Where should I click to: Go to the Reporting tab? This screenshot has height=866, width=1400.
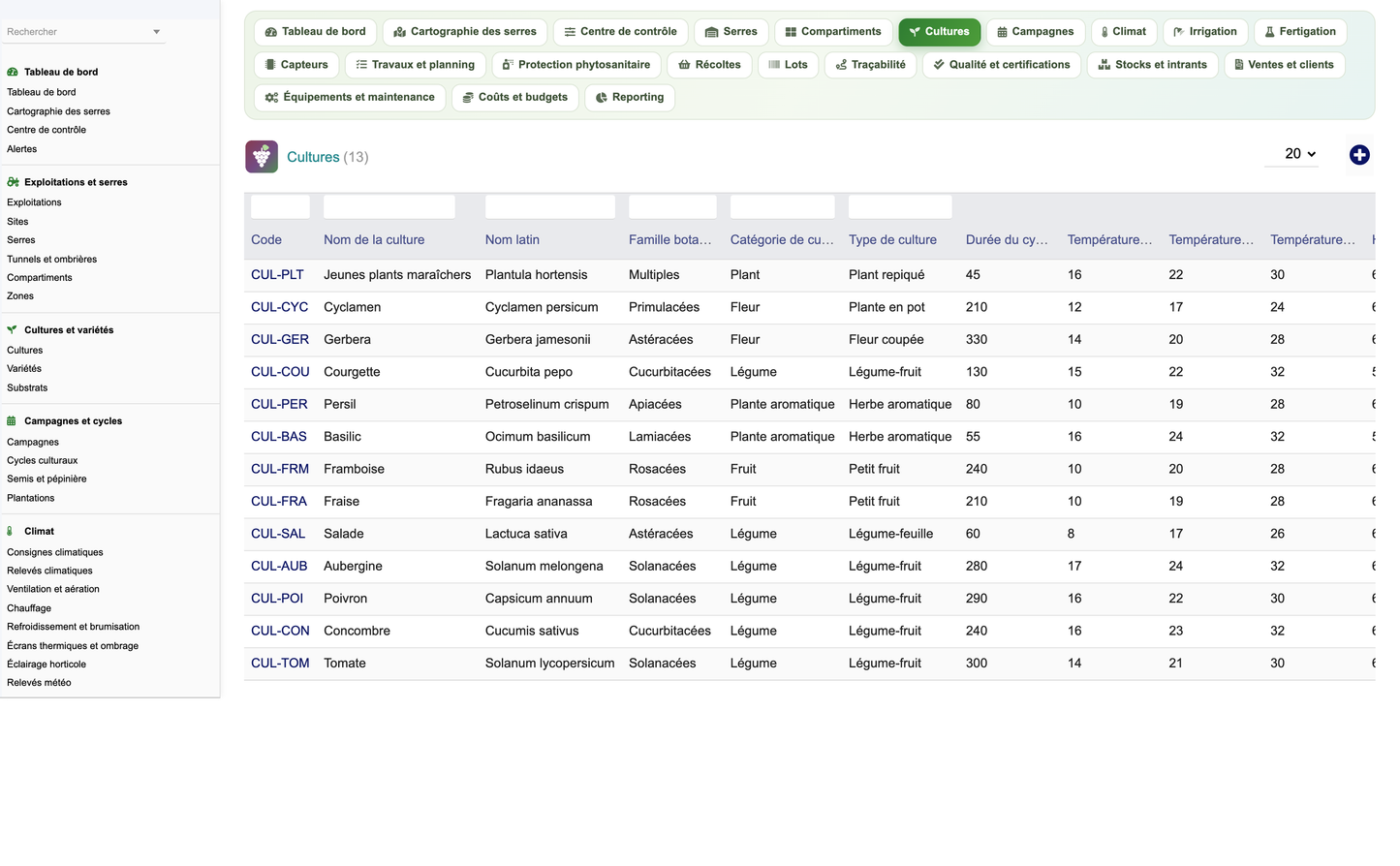(630, 98)
